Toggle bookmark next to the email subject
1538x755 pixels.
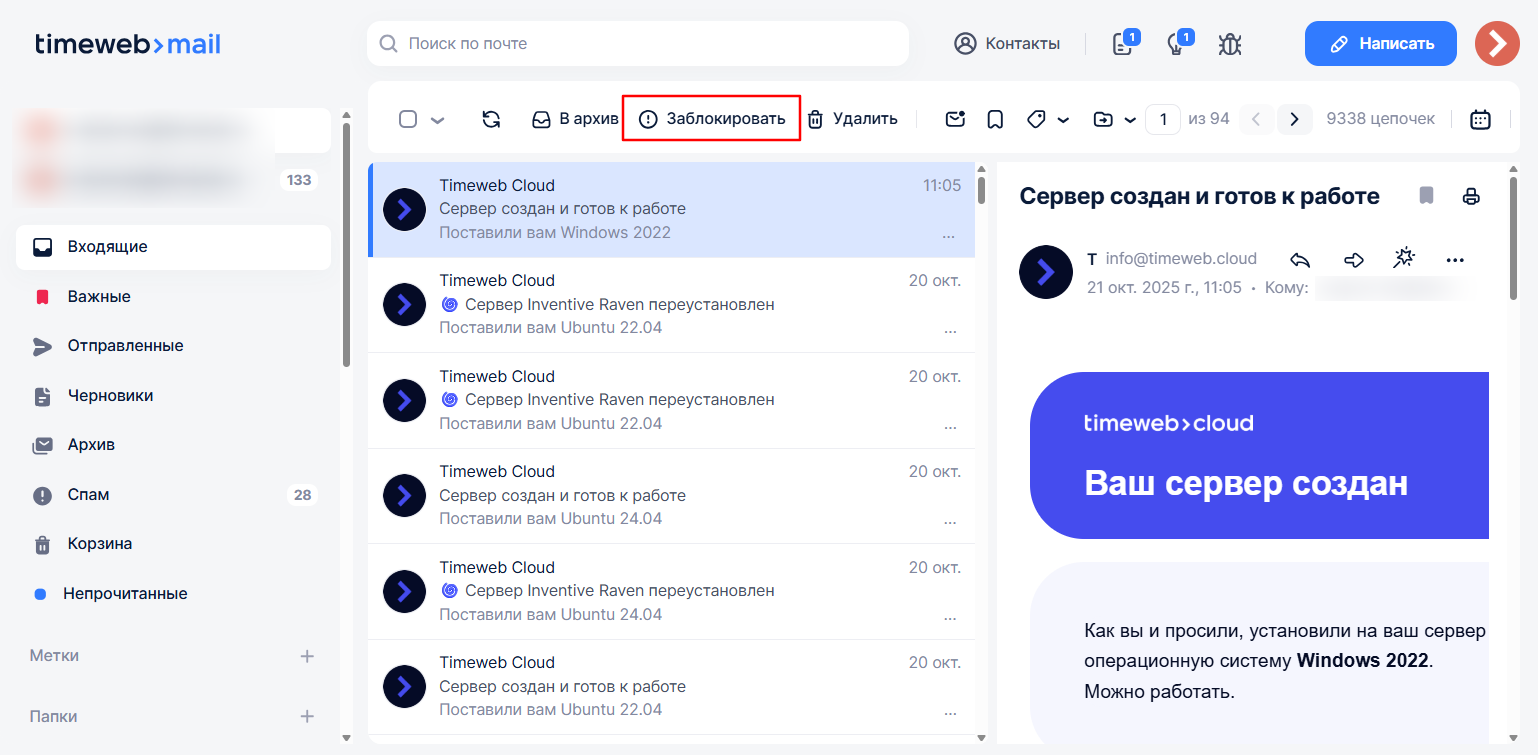point(1427,196)
